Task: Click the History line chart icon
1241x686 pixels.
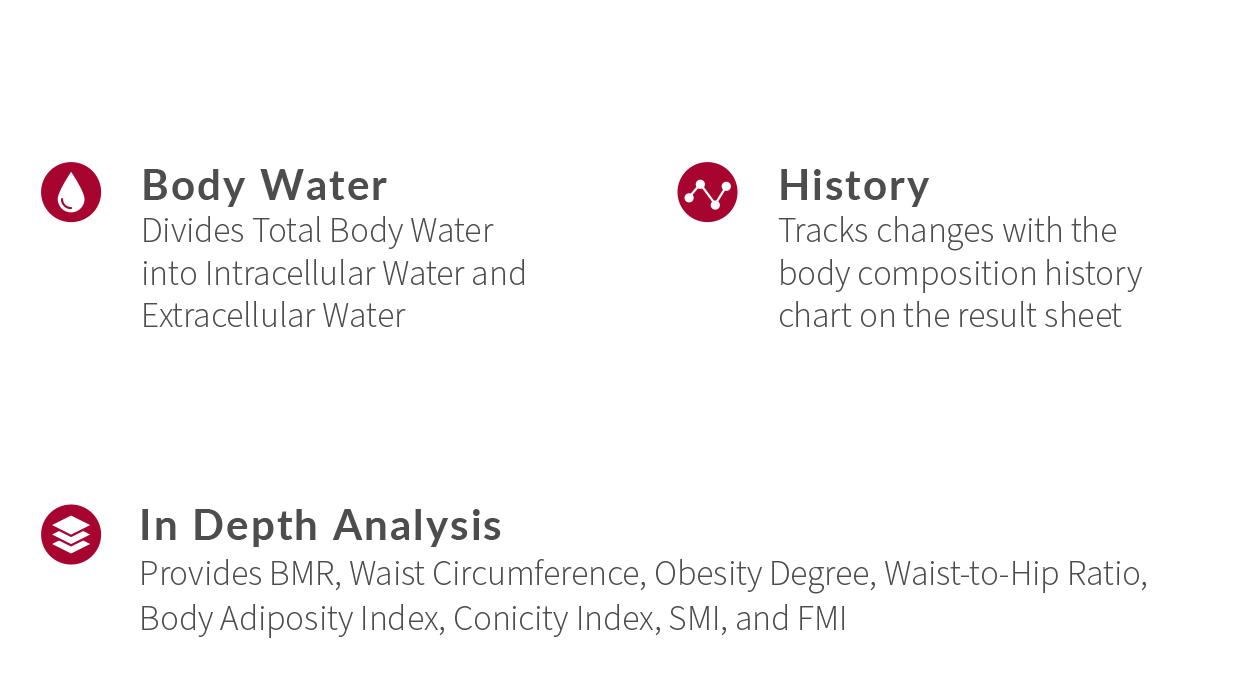Action: point(707,192)
